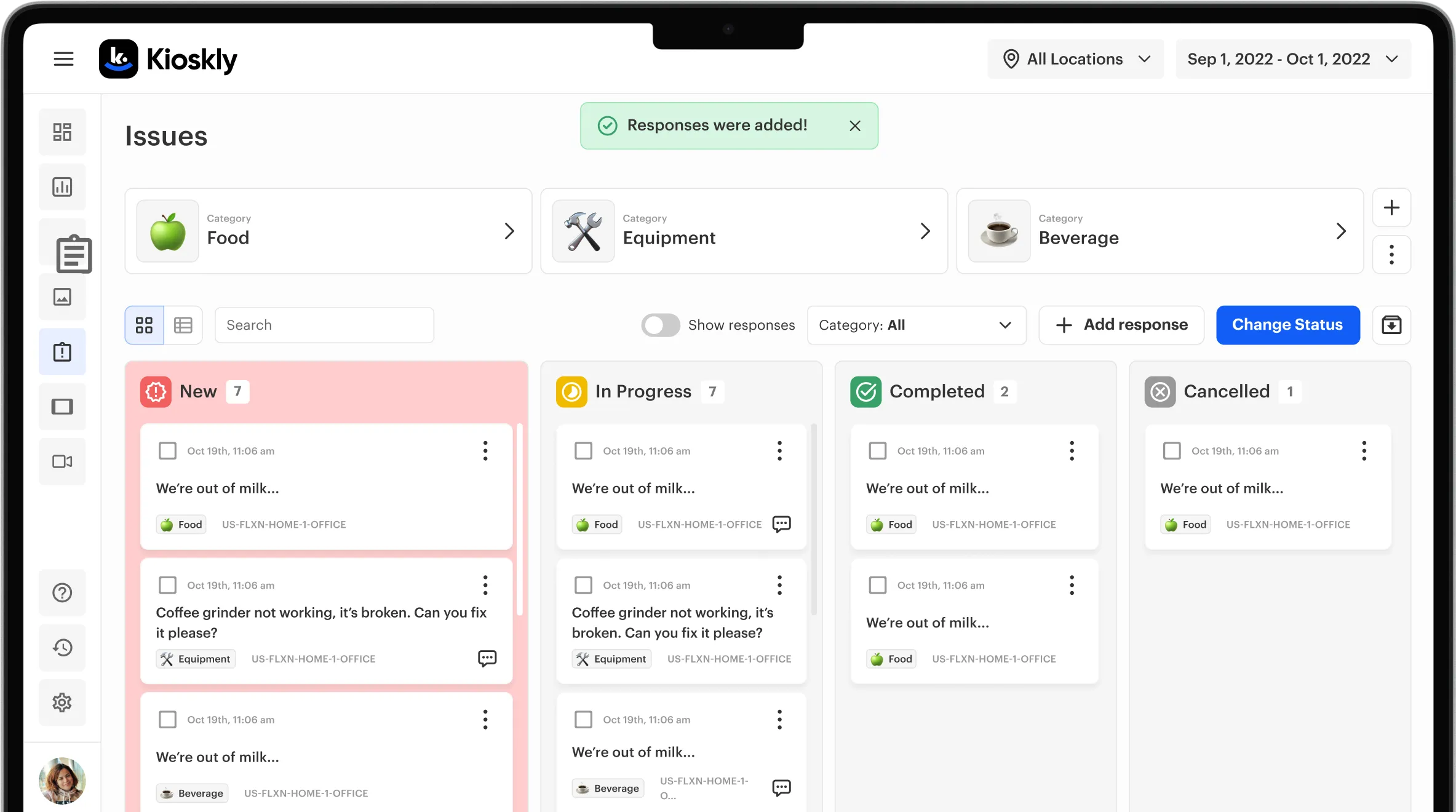Open the All Locations dropdown
This screenshot has height=812, width=1456.
pos(1075,59)
